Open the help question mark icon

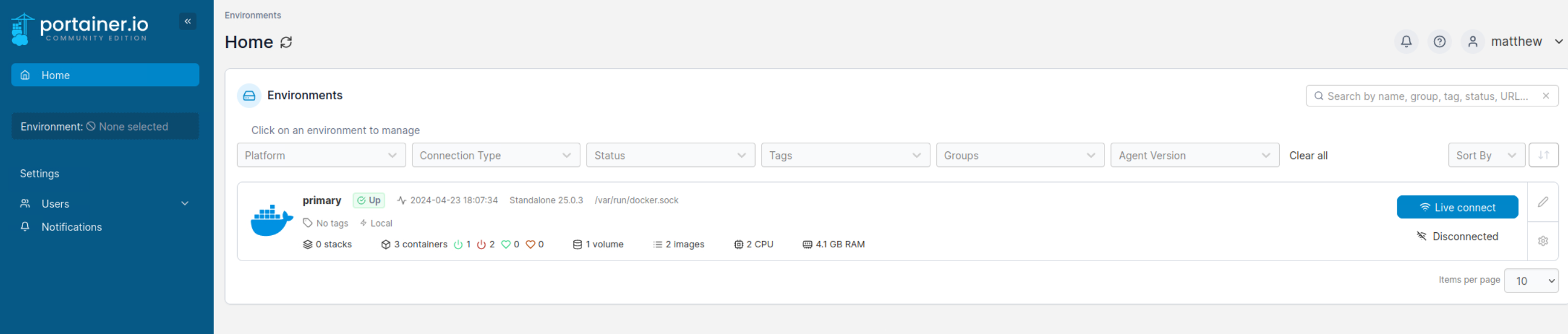pyautogui.click(x=1439, y=42)
